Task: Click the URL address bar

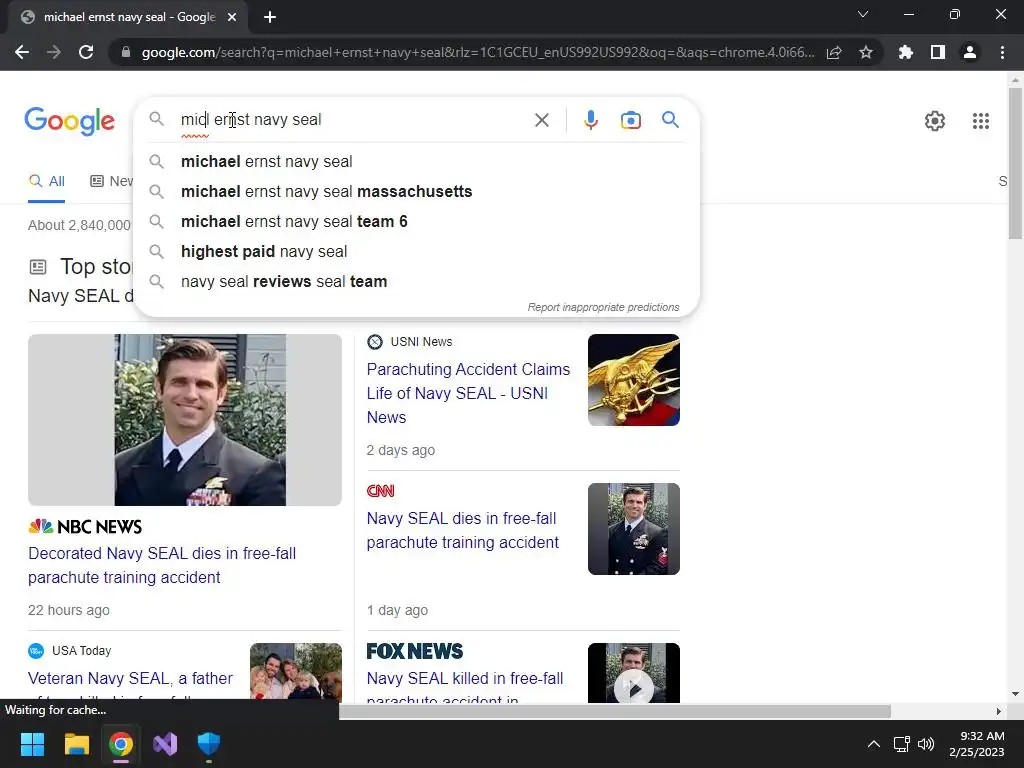Action: 478,52
